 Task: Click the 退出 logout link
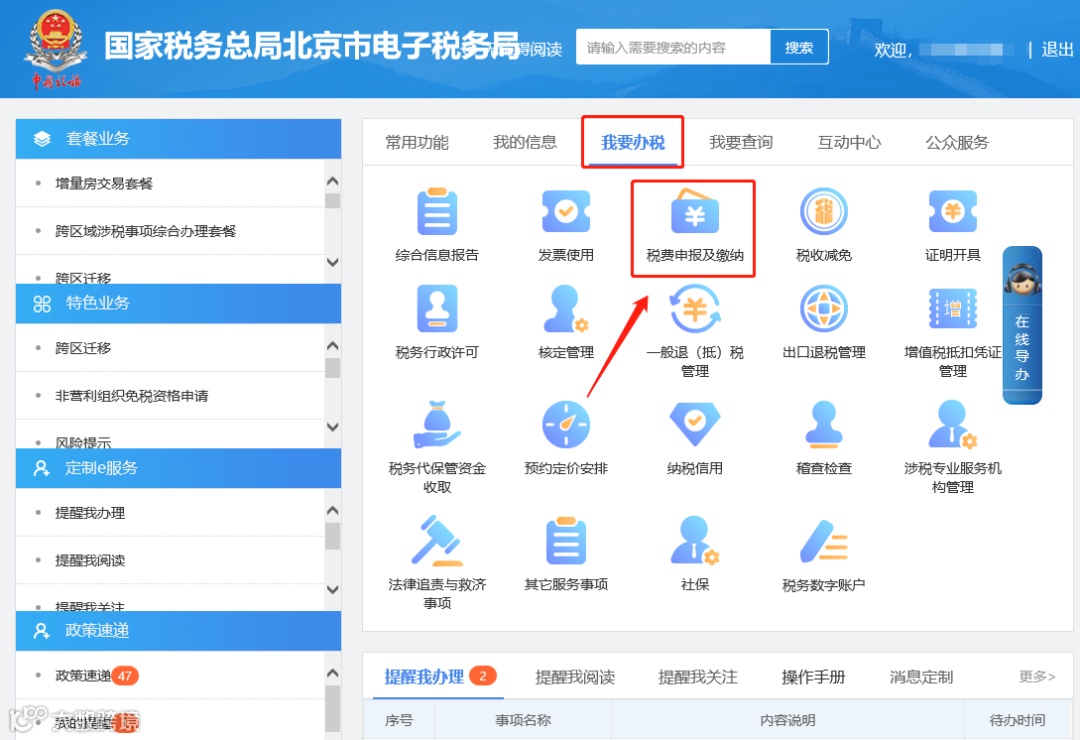(1057, 50)
